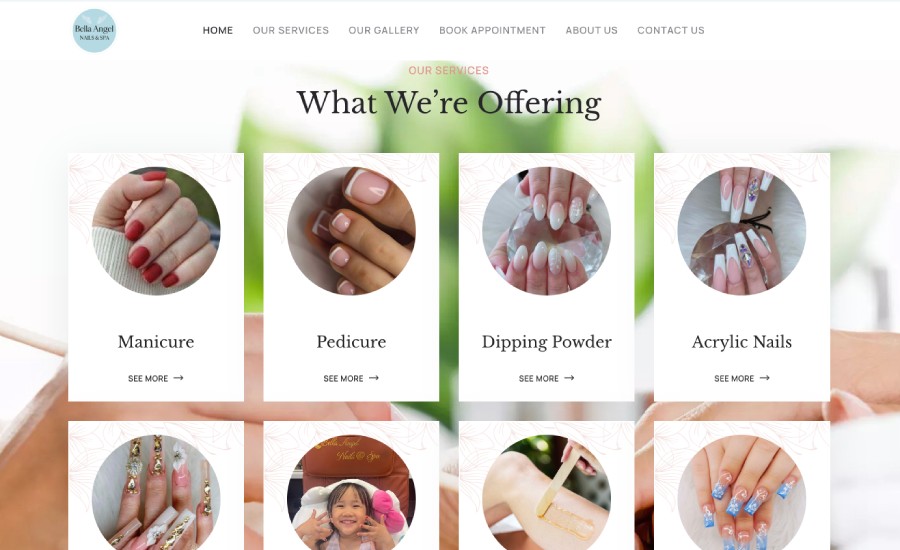
Task: Open the Our Gallery page
Action: tap(384, 30)
